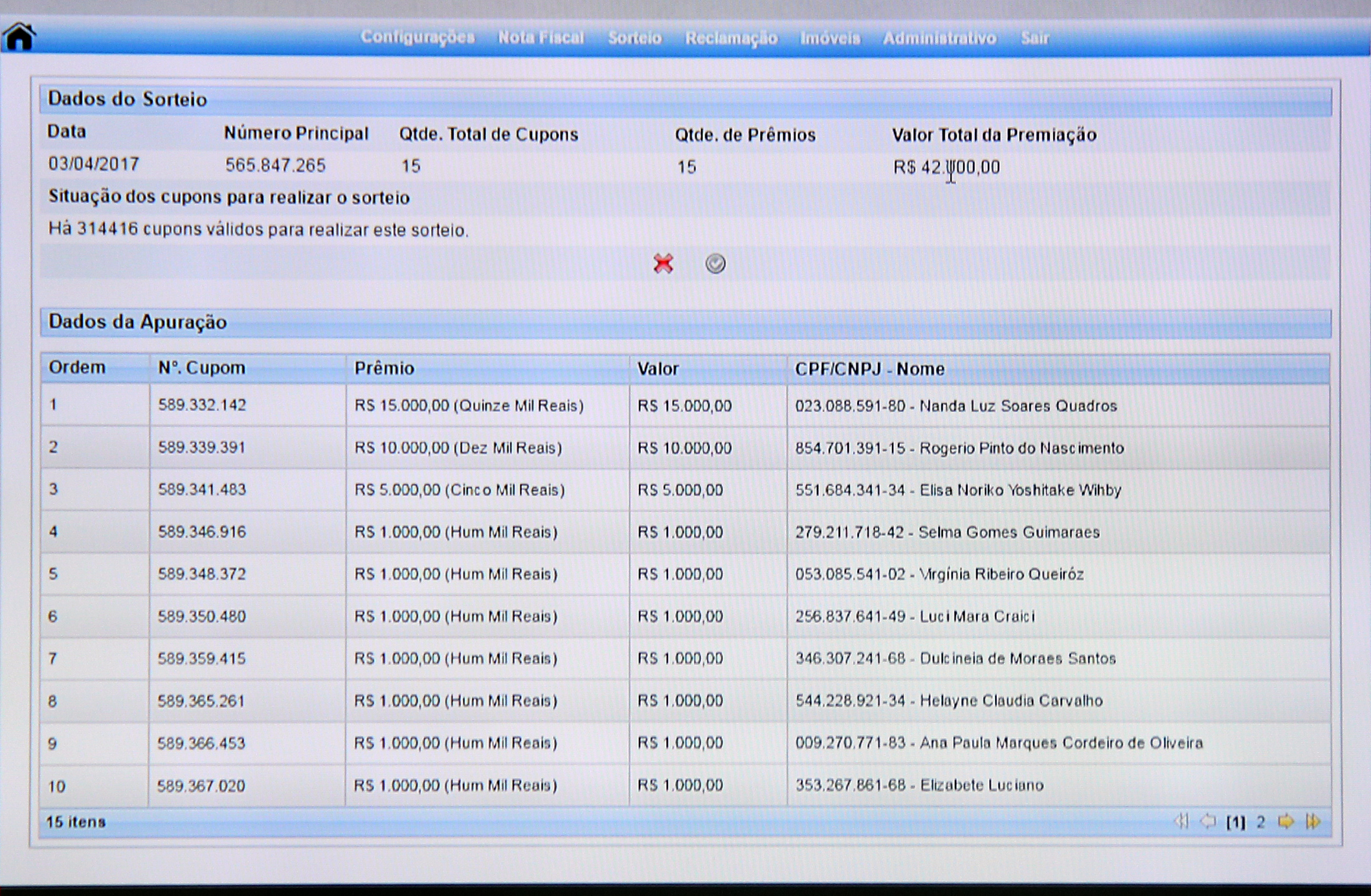Click the Ordem column header
This screenshot has height=896, width=1371.
77,368
